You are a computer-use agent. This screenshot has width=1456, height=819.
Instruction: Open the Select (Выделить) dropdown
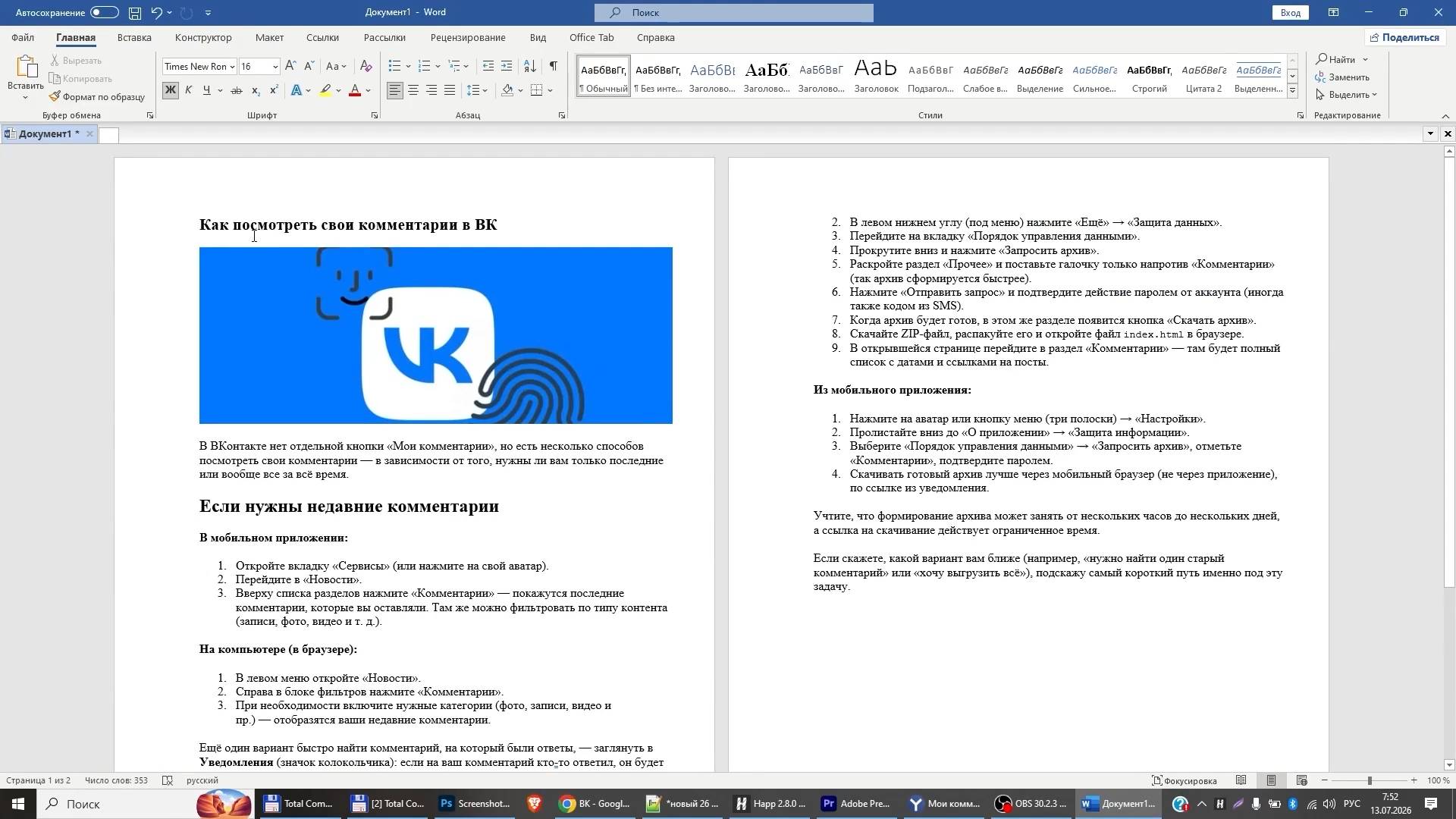pyautogui.click(x=1347, y=95)
